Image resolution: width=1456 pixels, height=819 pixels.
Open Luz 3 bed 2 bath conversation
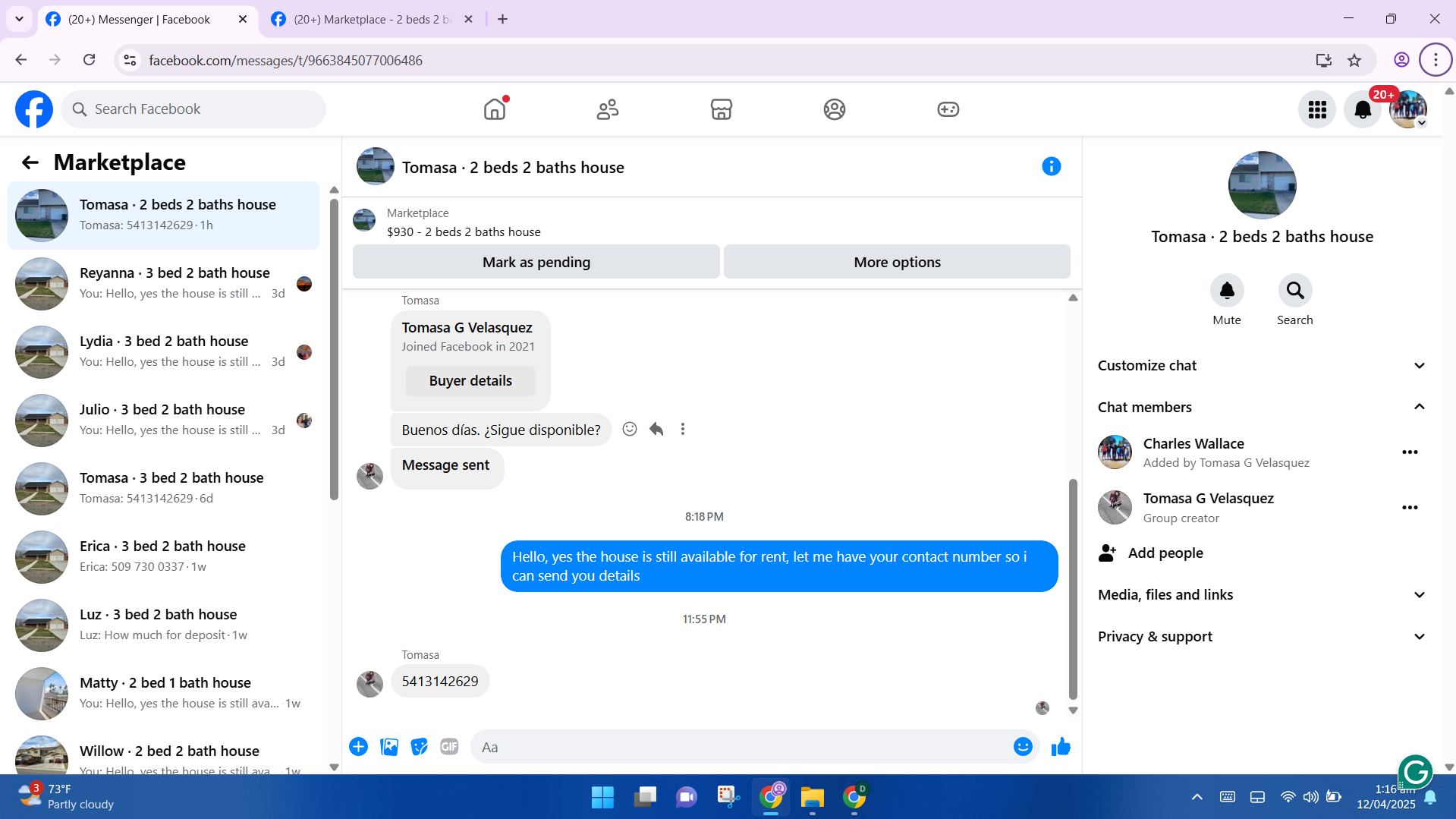163,625
